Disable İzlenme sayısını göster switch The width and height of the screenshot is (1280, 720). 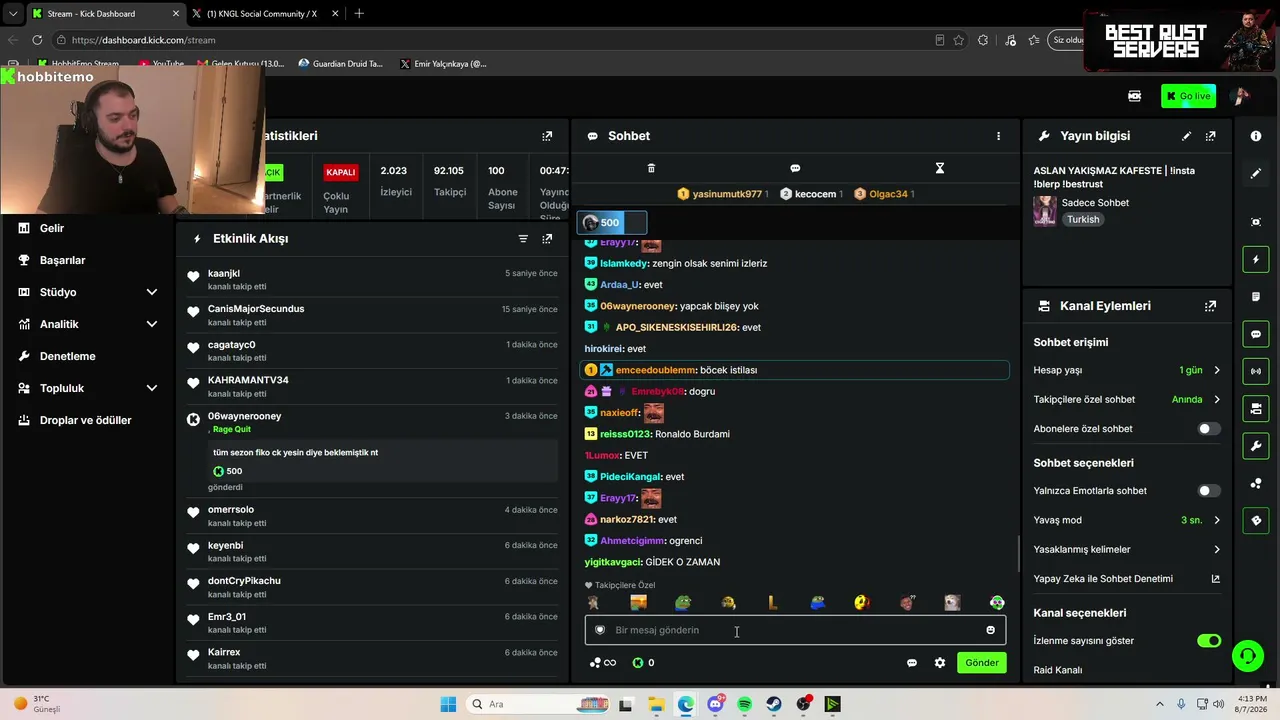(x=1209, y=641)
